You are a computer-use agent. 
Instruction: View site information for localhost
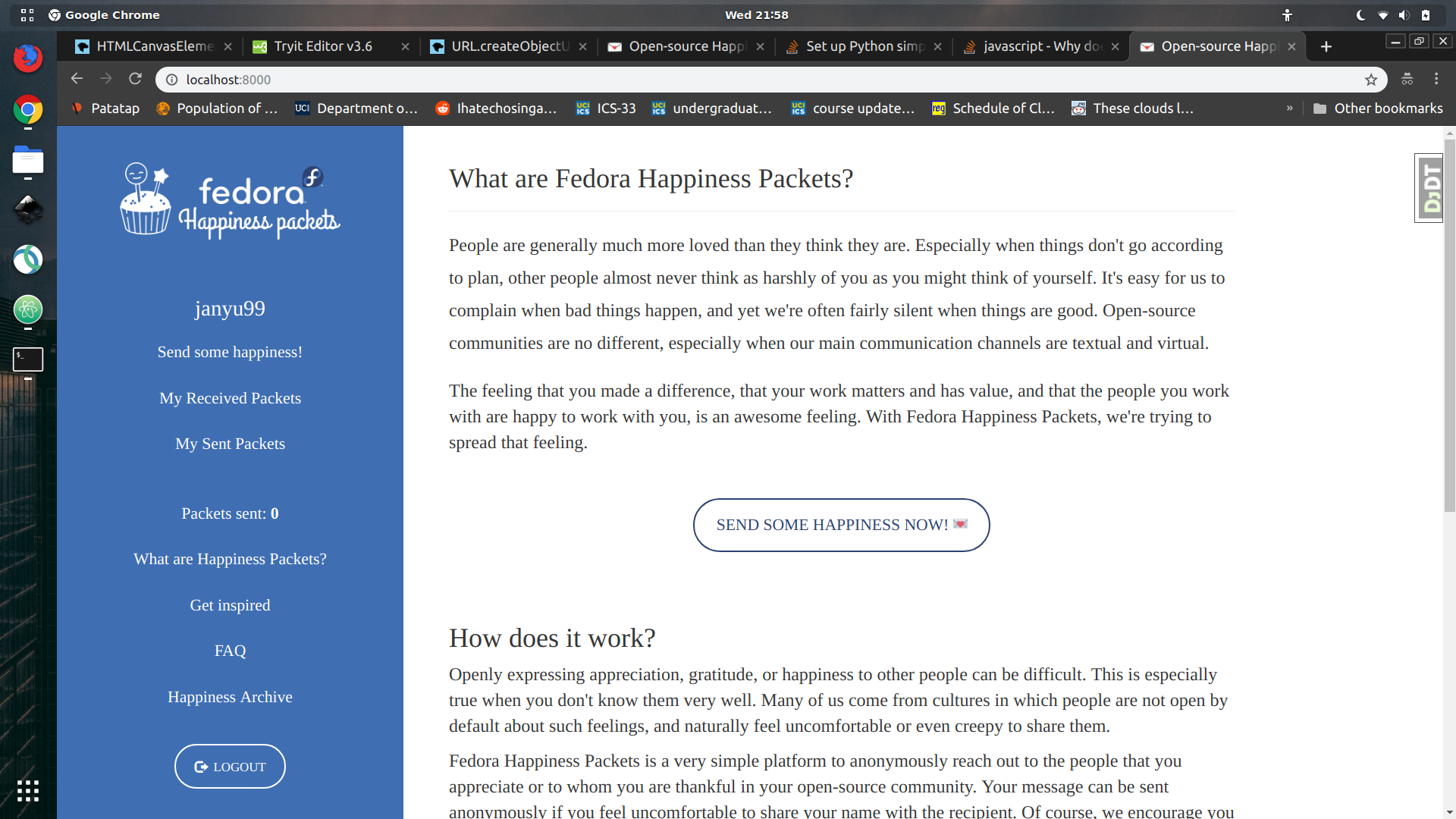click(172, 80)
